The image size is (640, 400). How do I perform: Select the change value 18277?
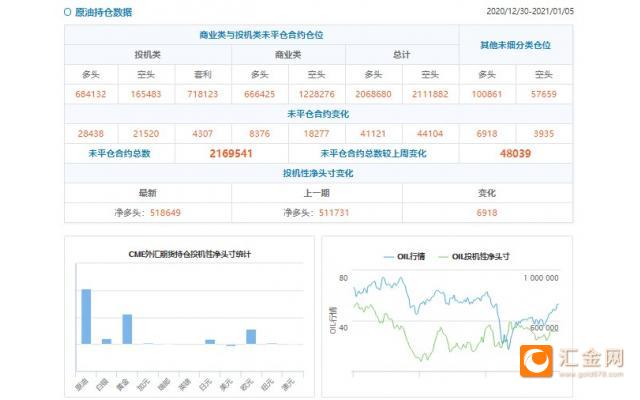(316, 134)
